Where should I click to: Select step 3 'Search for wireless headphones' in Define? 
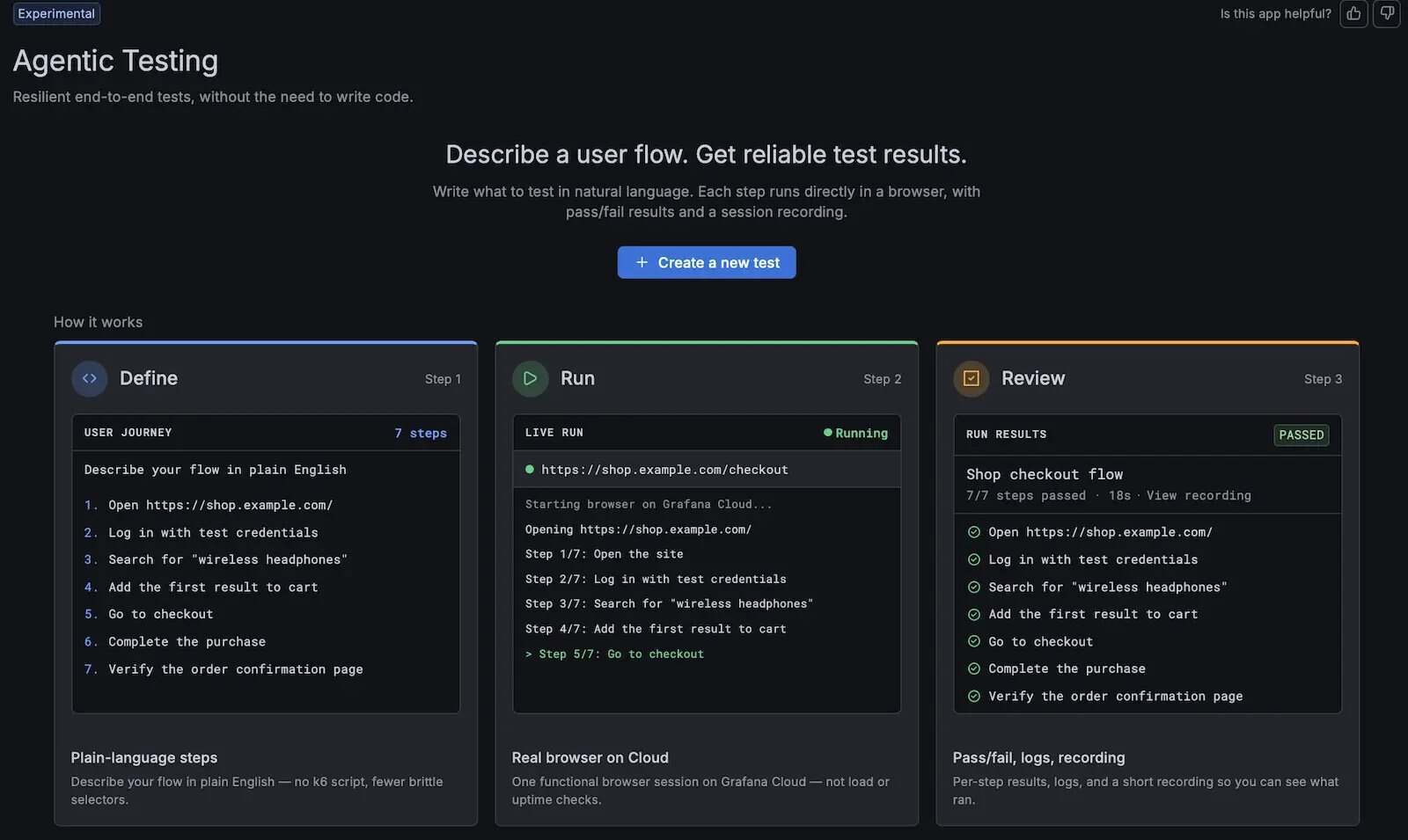point(228,559)
